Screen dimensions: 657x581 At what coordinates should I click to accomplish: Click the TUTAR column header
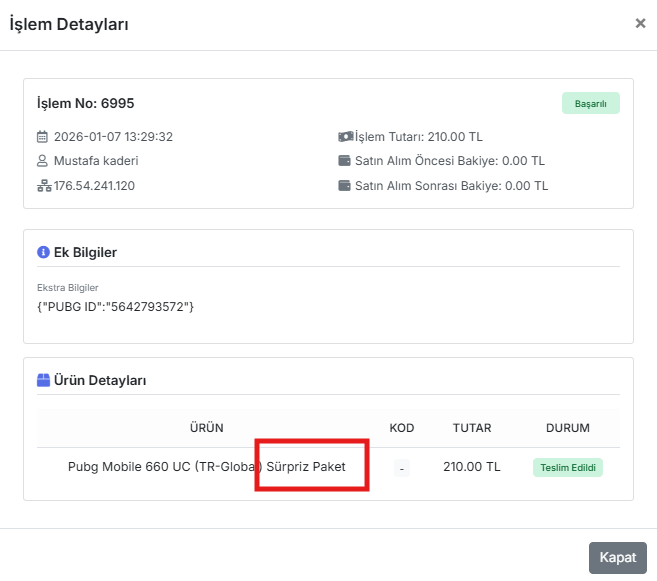[472, 428]
